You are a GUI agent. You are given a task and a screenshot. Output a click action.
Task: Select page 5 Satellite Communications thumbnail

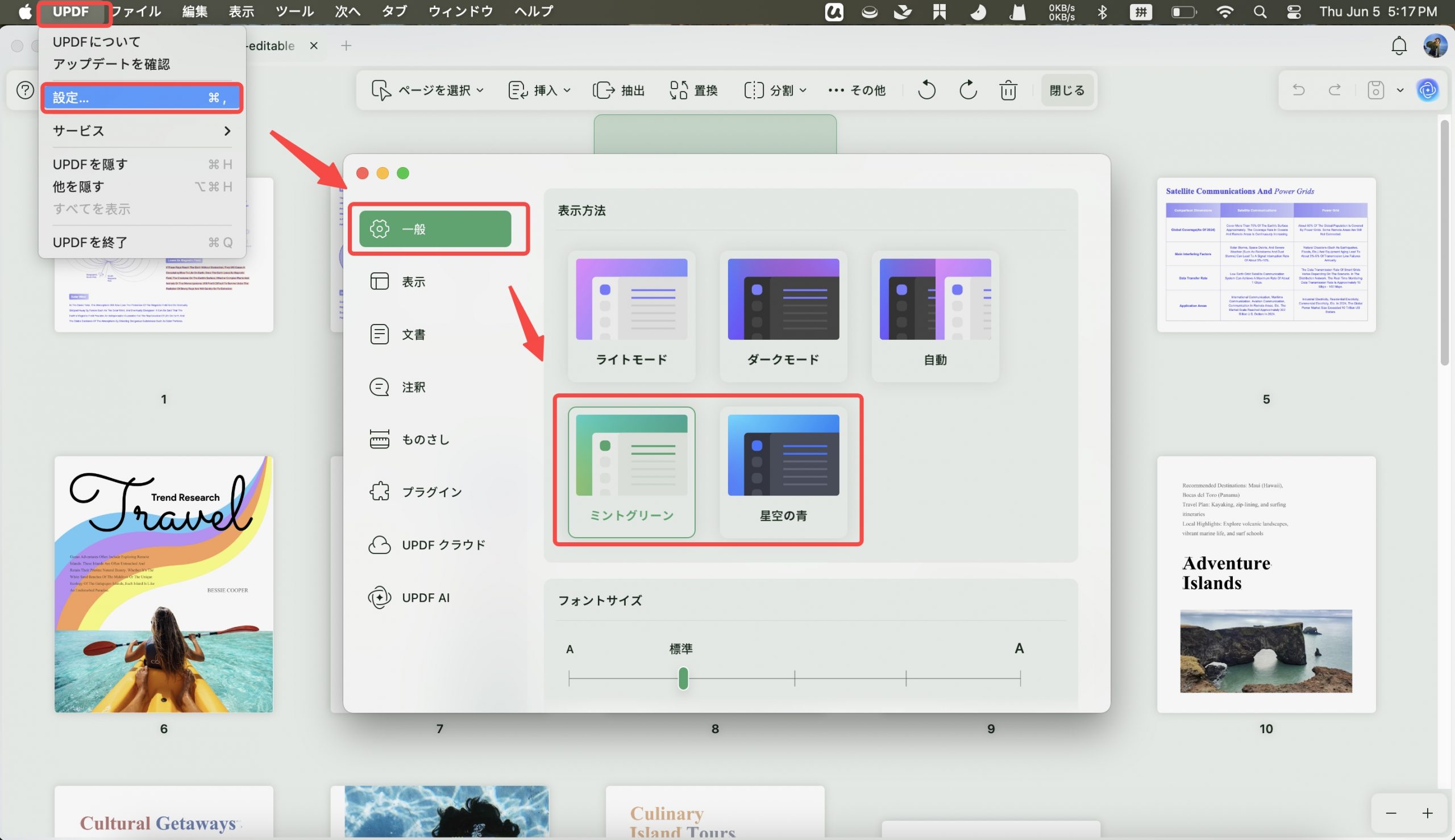point(1266,255)
